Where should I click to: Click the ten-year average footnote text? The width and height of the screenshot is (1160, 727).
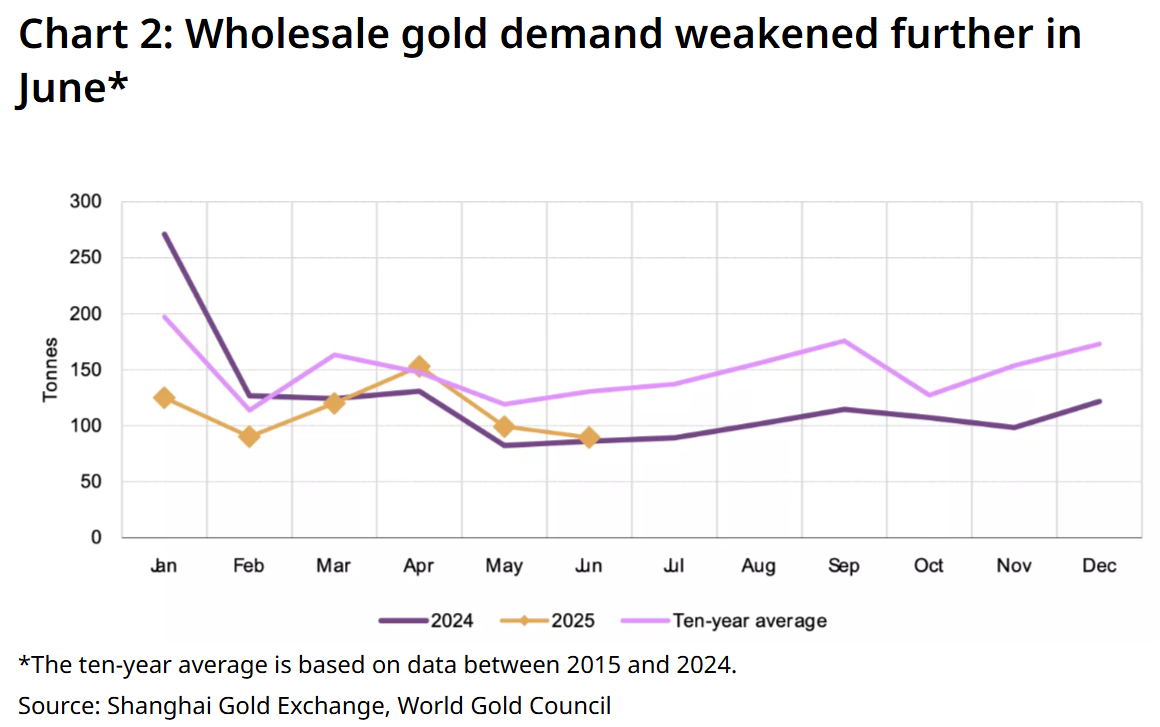pos(377,665)
